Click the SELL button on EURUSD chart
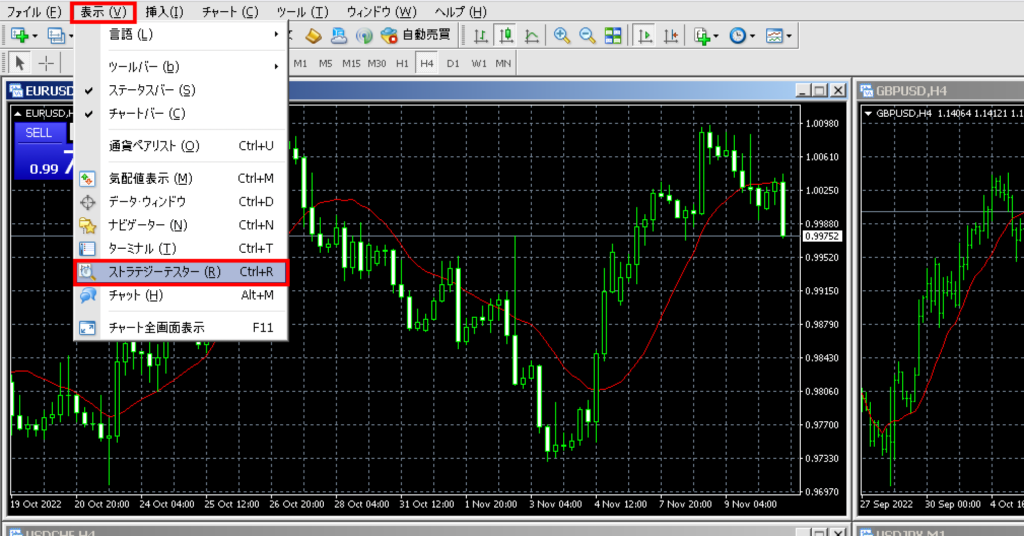The height and width of the screenshot is (536, 1024). tap(39, 133)
